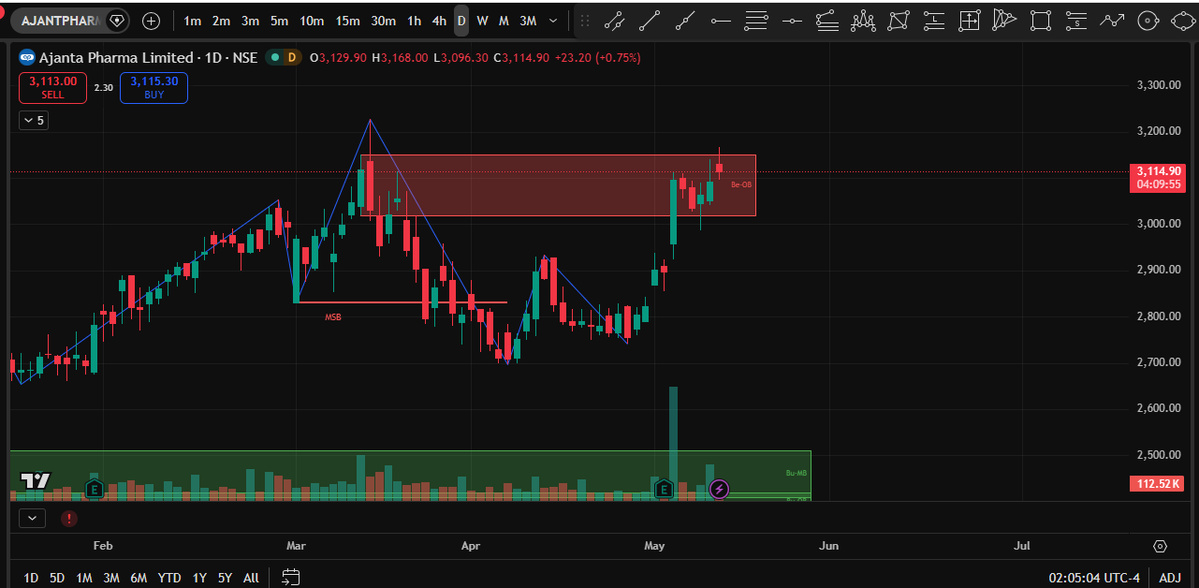
Task: Click the SELL 3,113.00 button
Action: click(53, 87)
